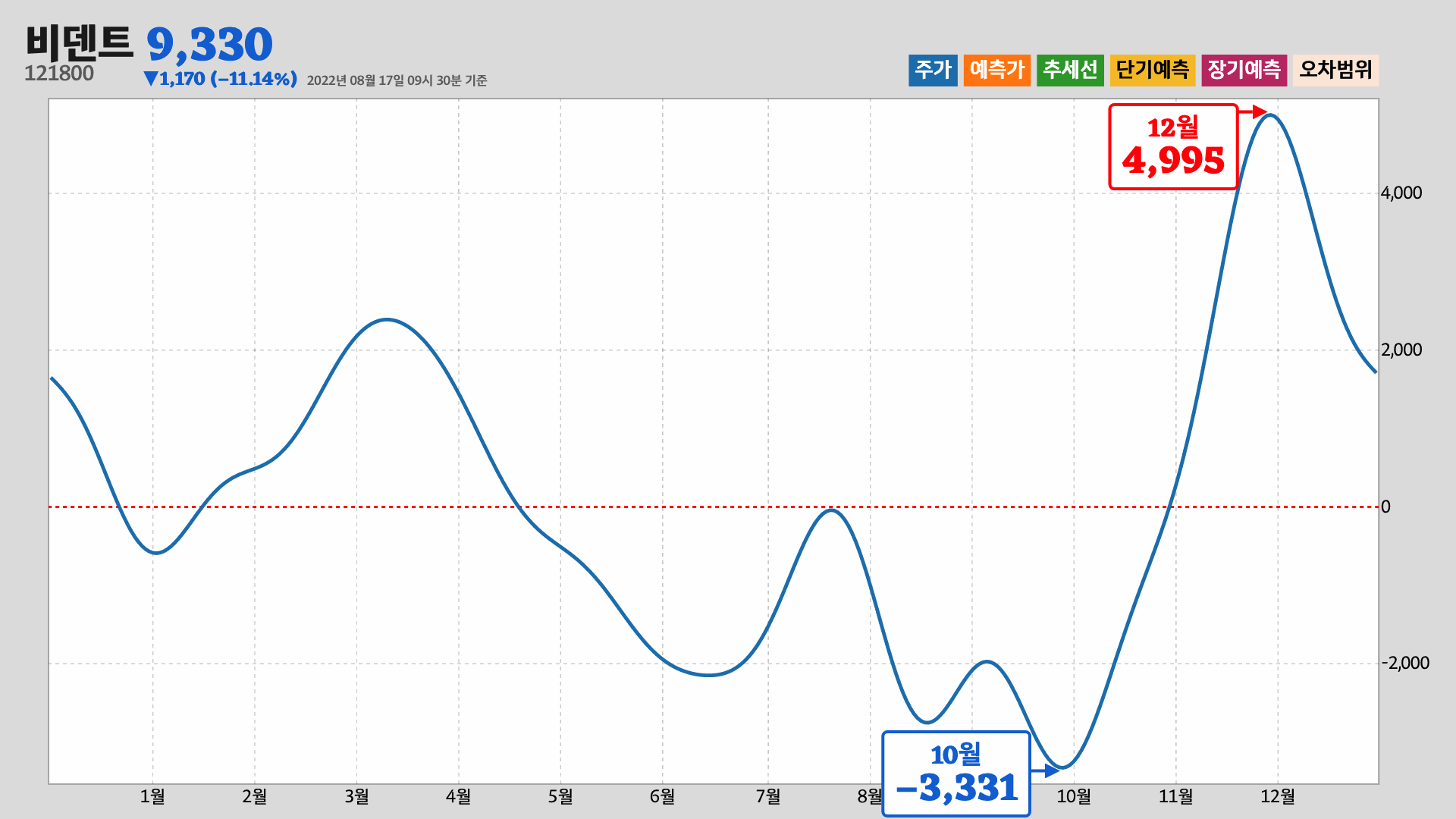1456x819 pixels.
Task: Click the 1월 x-axis label
Action: tap(152, 796)
